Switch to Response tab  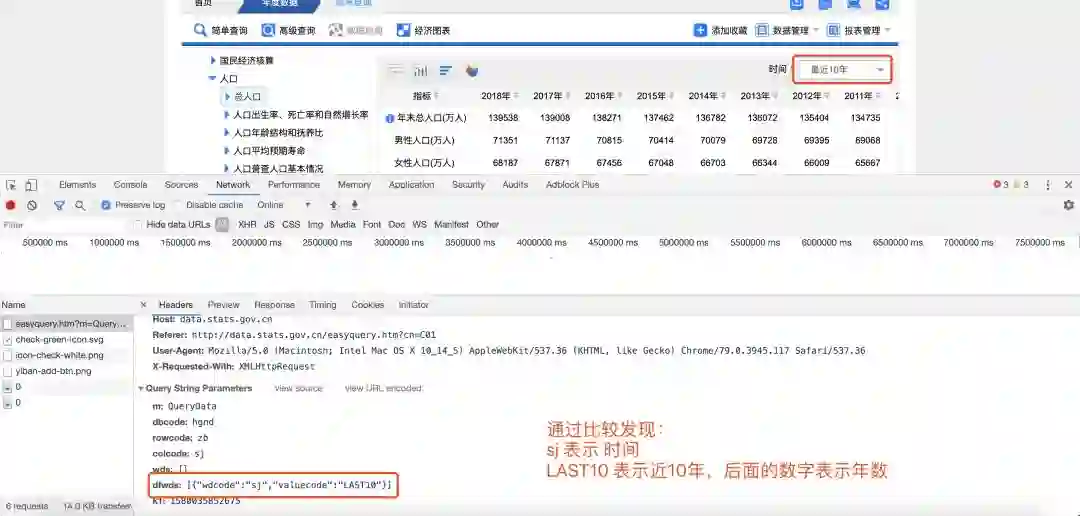(274, 305)
